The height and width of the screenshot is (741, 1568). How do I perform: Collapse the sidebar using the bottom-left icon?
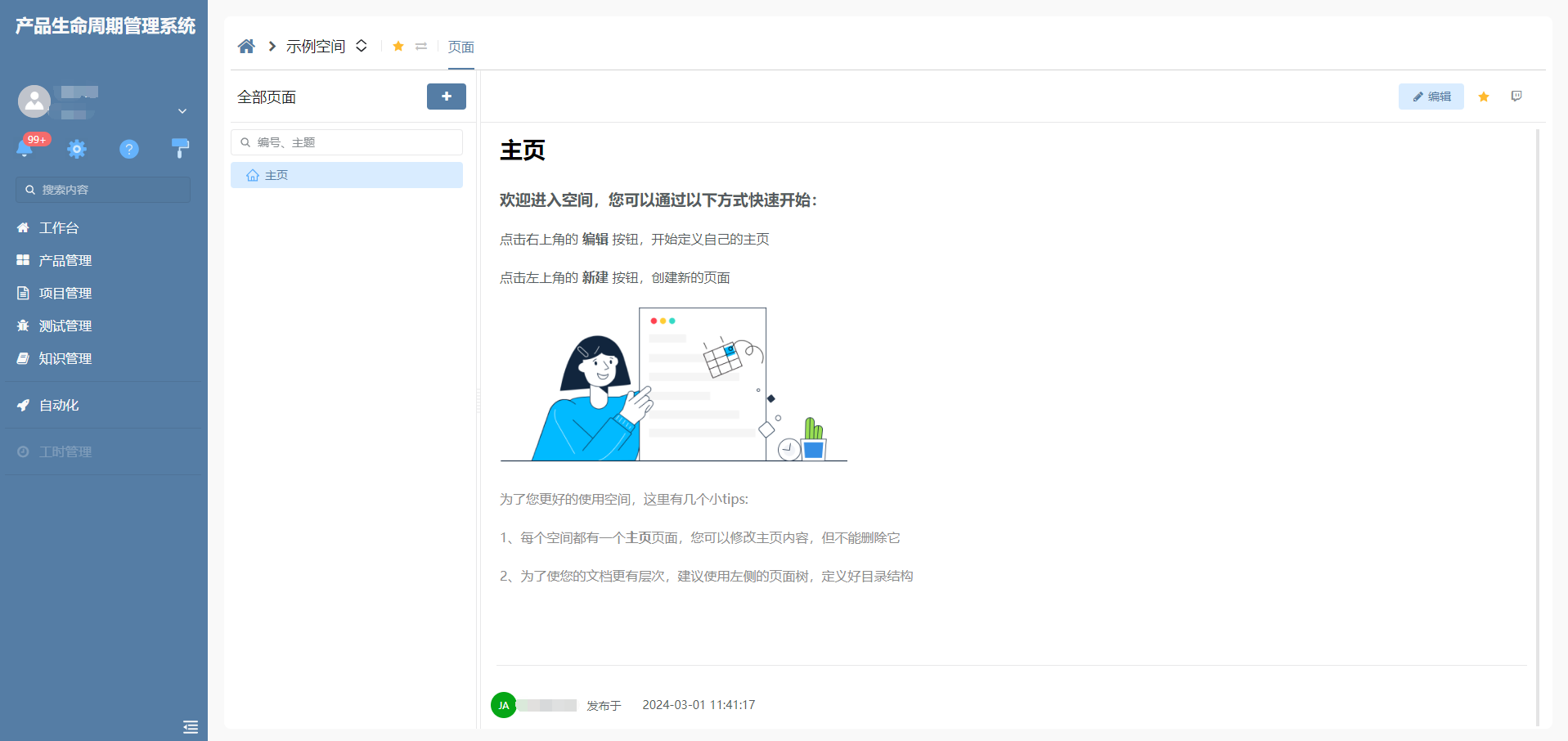190,726
